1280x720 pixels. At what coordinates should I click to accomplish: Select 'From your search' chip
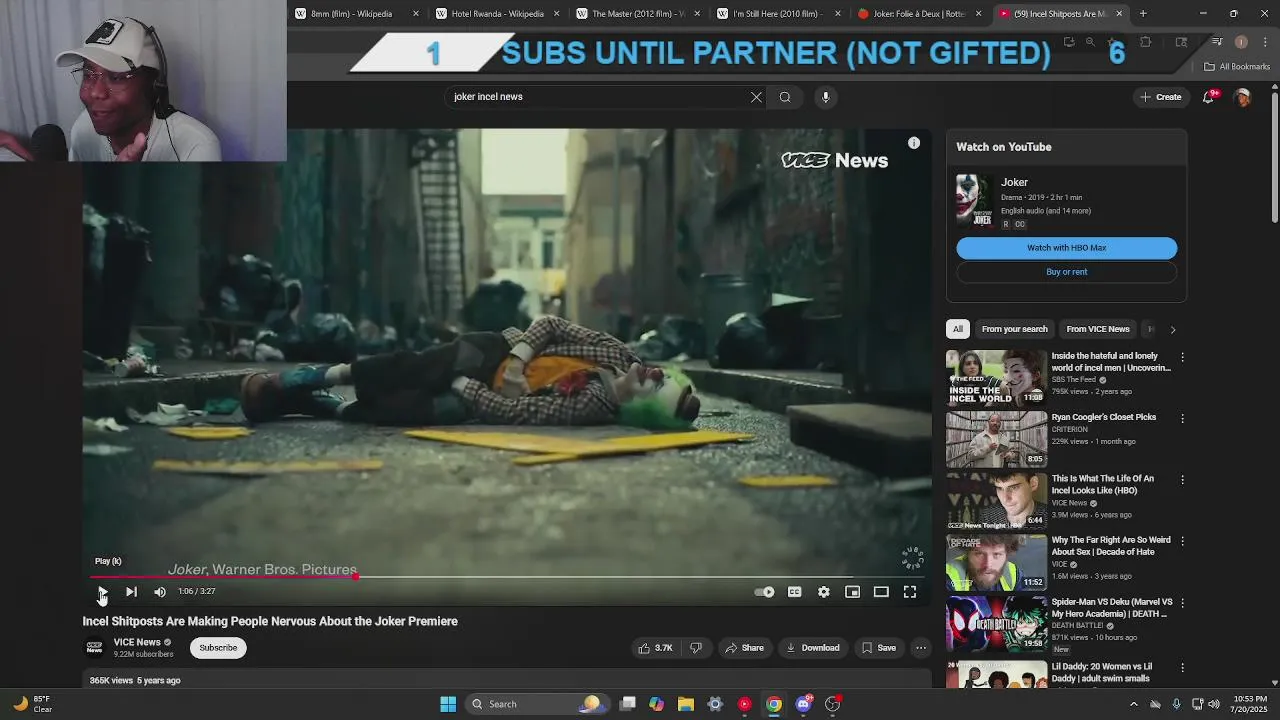[1014, 329]
